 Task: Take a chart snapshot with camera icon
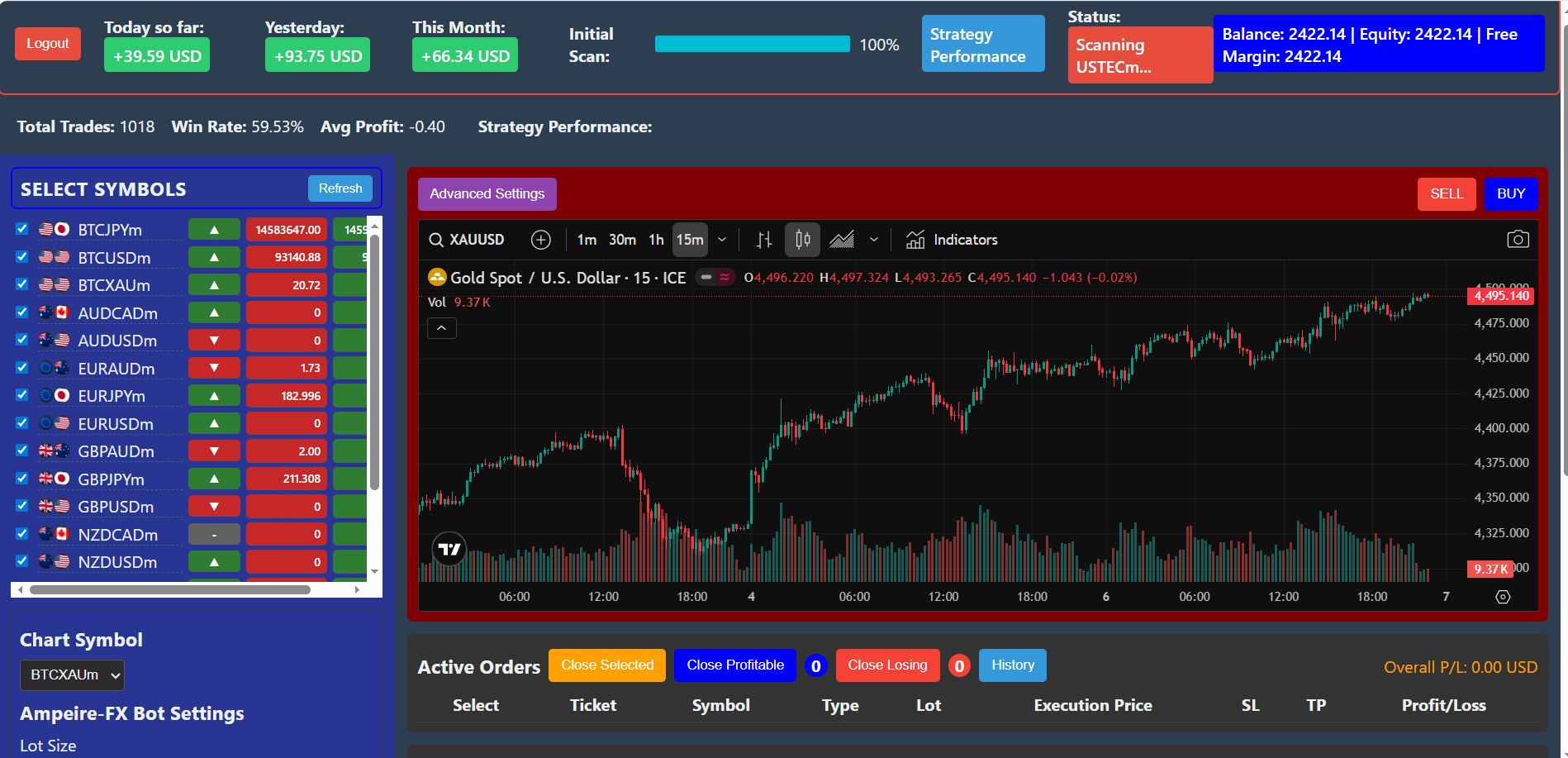[1518, 240]
